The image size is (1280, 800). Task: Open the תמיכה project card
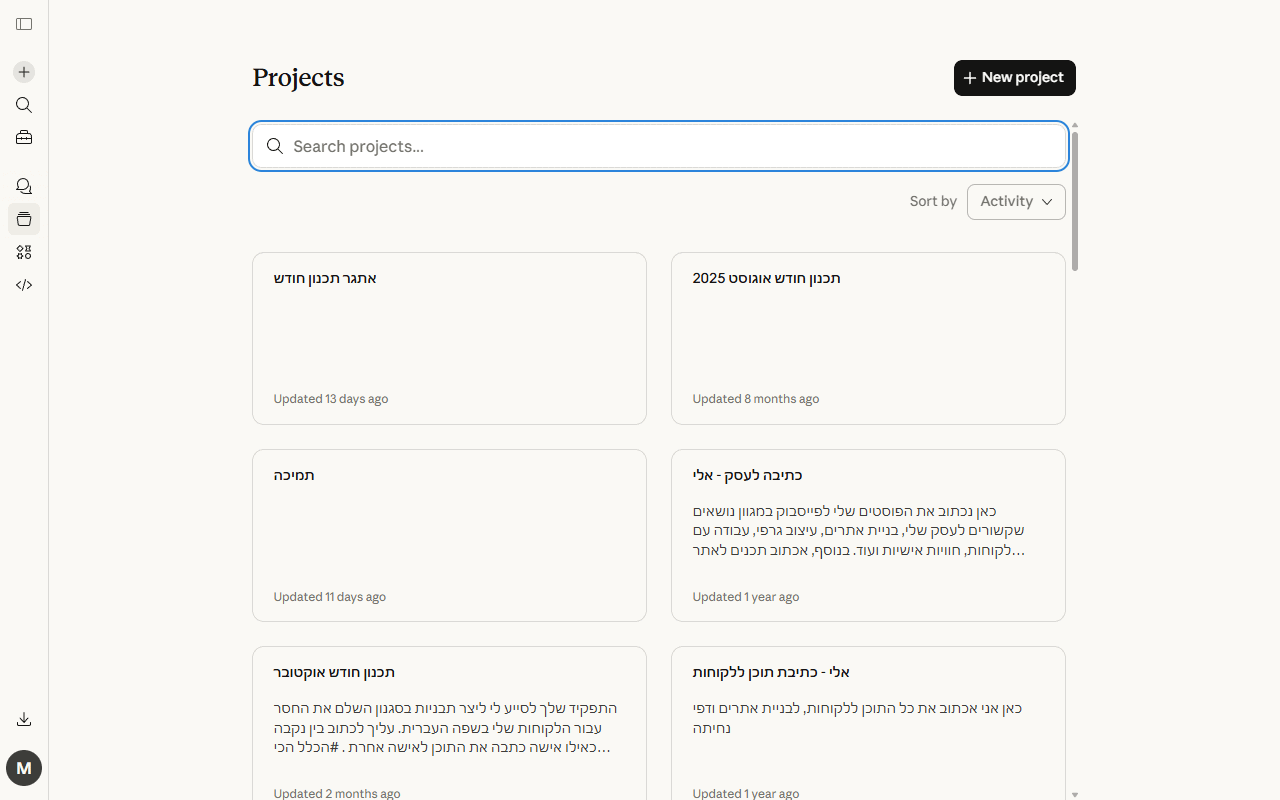tap(449, 536)
